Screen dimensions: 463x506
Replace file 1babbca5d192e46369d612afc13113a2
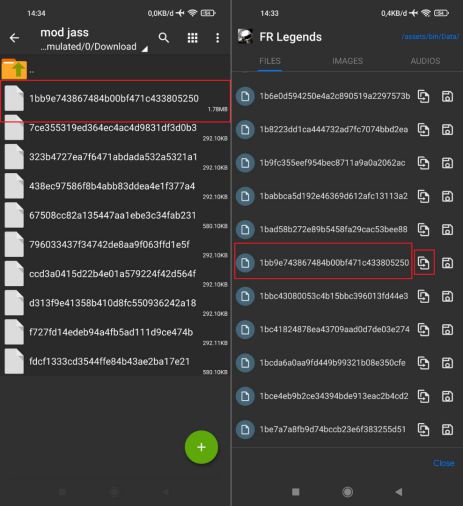[x=424, y=196]
